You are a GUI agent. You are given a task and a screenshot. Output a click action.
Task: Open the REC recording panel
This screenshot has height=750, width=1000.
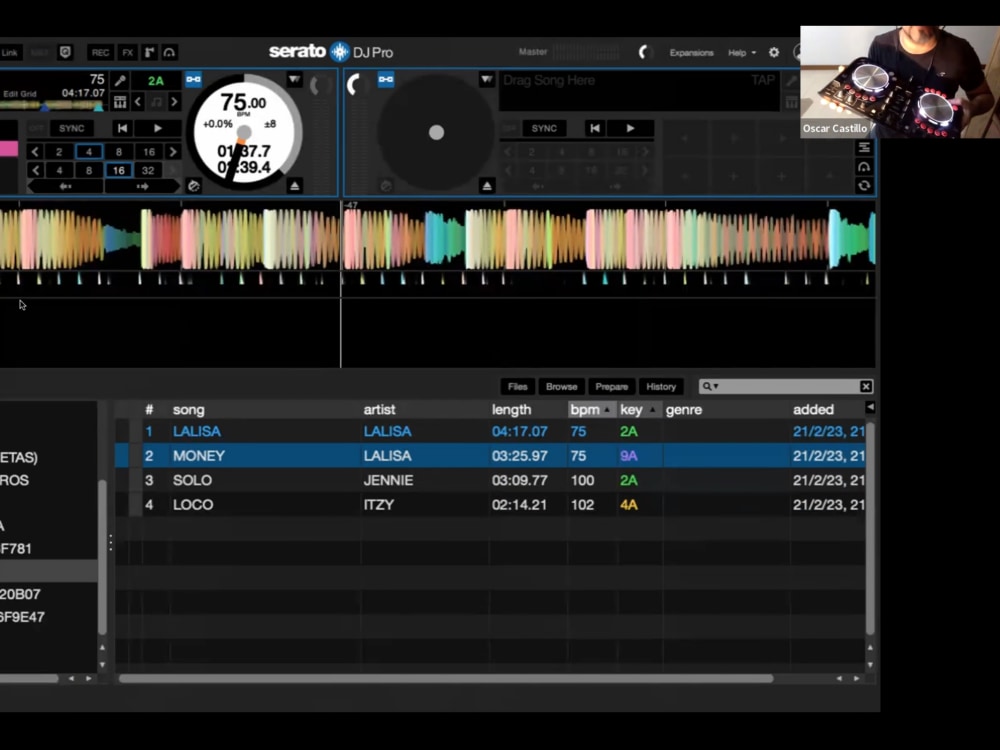click(100, 52)
